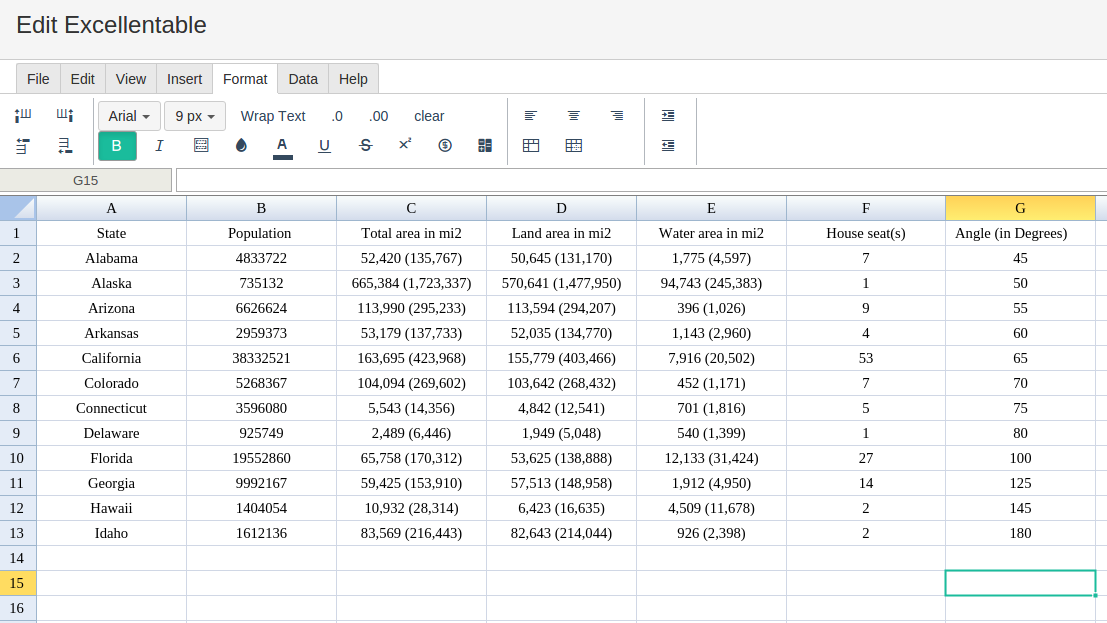Click the merge cells icon
This screenshot has height=623, width=1107.
point(485,146)
